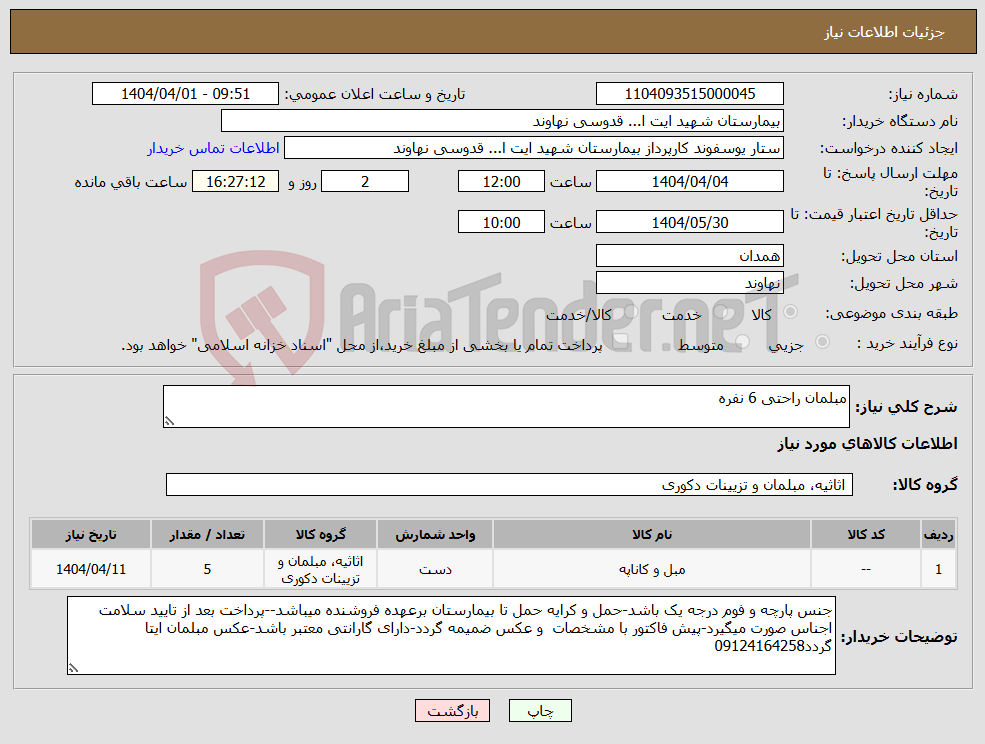Open اطلاعات تماس خریدار link

(x=213, y=148)
